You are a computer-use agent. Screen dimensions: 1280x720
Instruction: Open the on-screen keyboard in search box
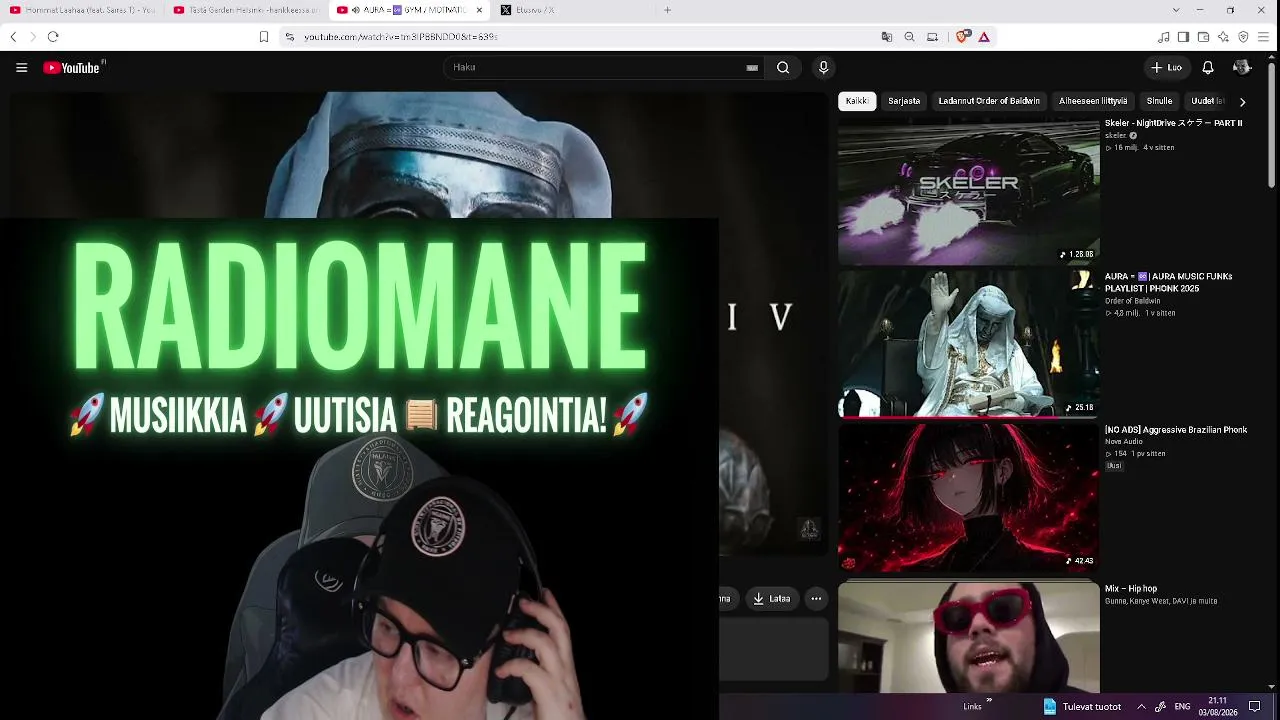[752, 68]
